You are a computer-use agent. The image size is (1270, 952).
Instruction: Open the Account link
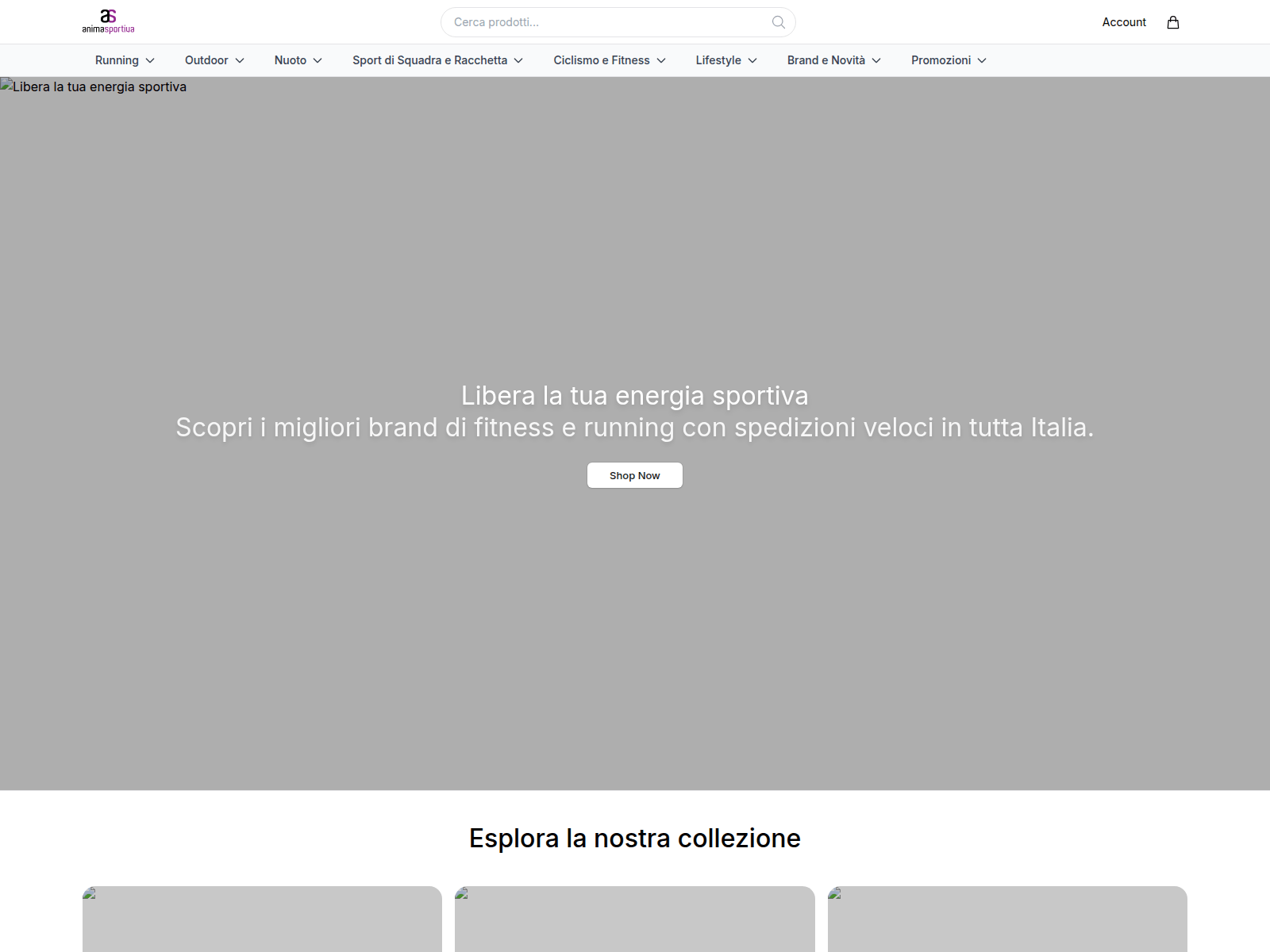(1124, 22)
